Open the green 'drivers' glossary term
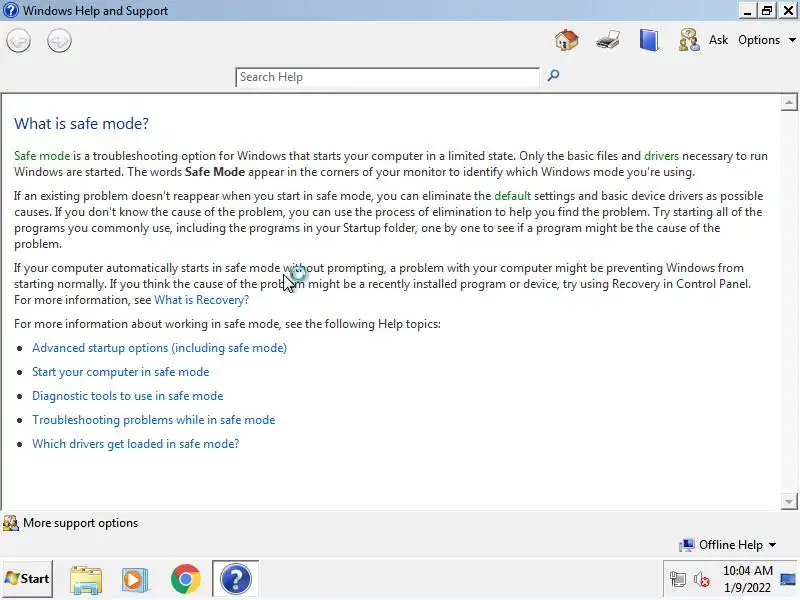800x600 pixels. pyautogui.click(x=661, y=156)
